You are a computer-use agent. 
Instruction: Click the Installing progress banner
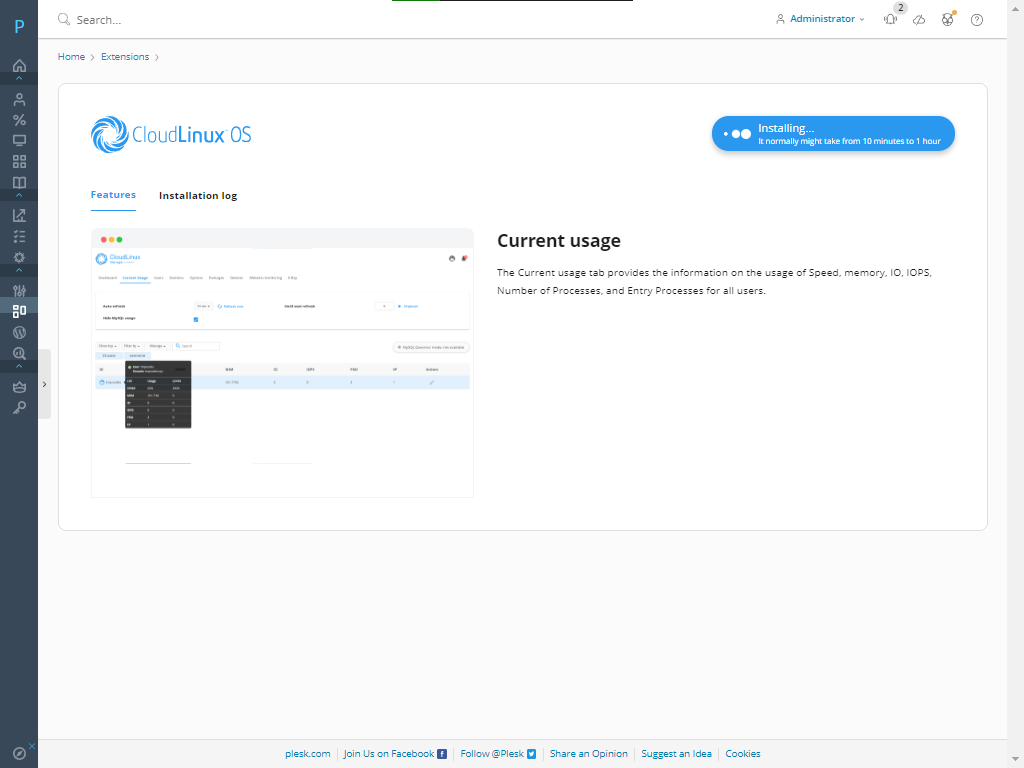click(833, 133)
